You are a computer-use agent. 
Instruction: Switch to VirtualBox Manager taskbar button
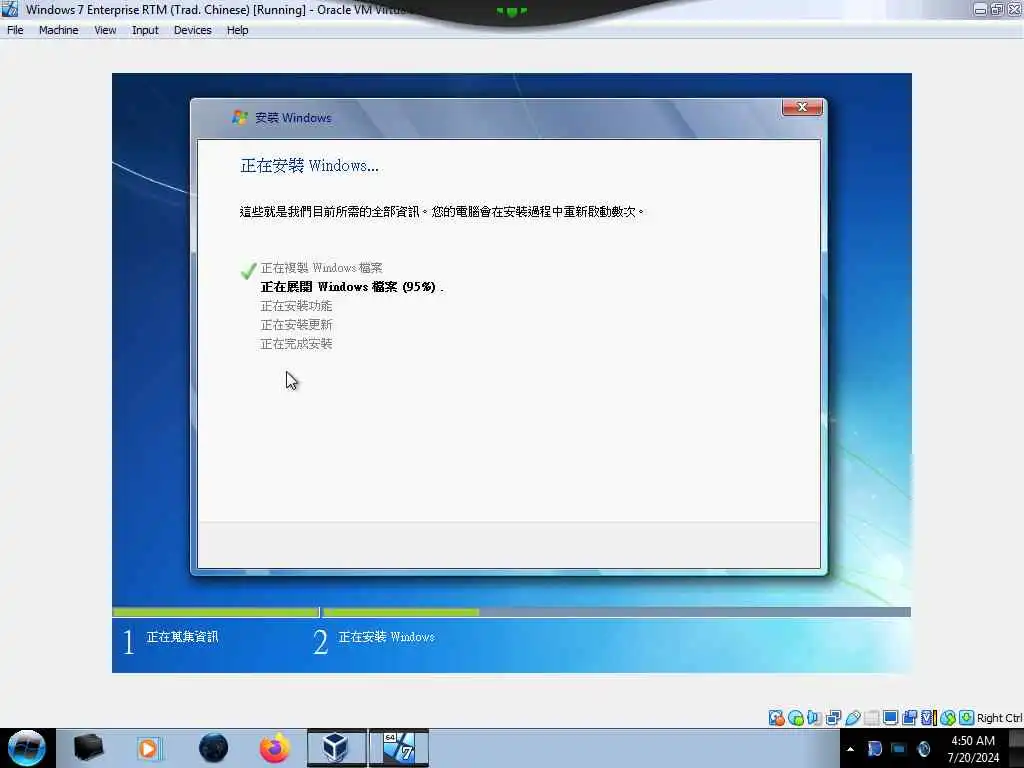[336, 748]
